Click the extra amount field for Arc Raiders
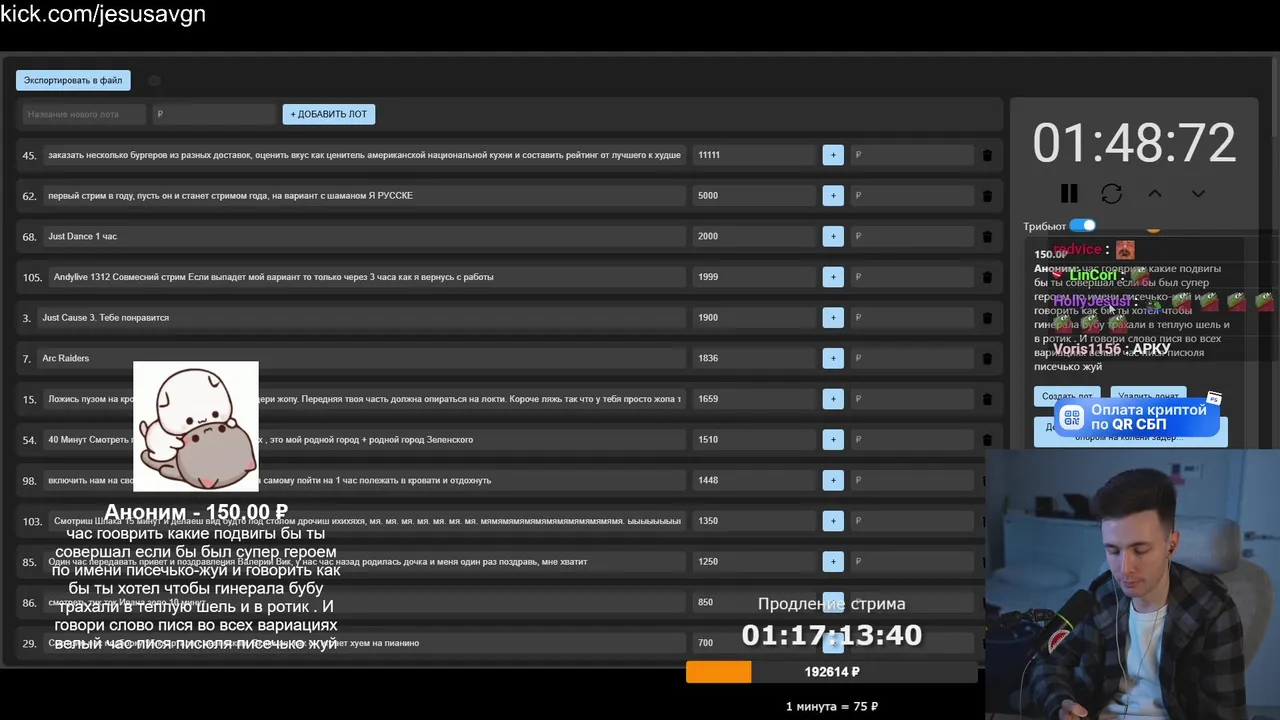Image resolution: width=1280 pixels, height=720 pixels. [911, 358]
